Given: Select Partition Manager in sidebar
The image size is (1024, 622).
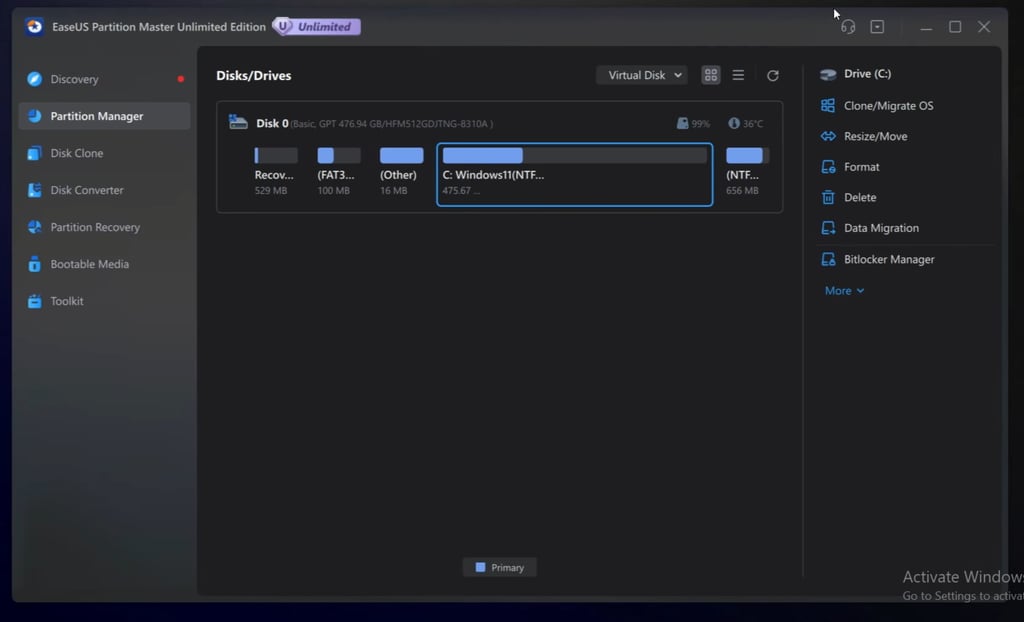Looking at the screenshot, I should pyautogui.click(x=104, y=116).
